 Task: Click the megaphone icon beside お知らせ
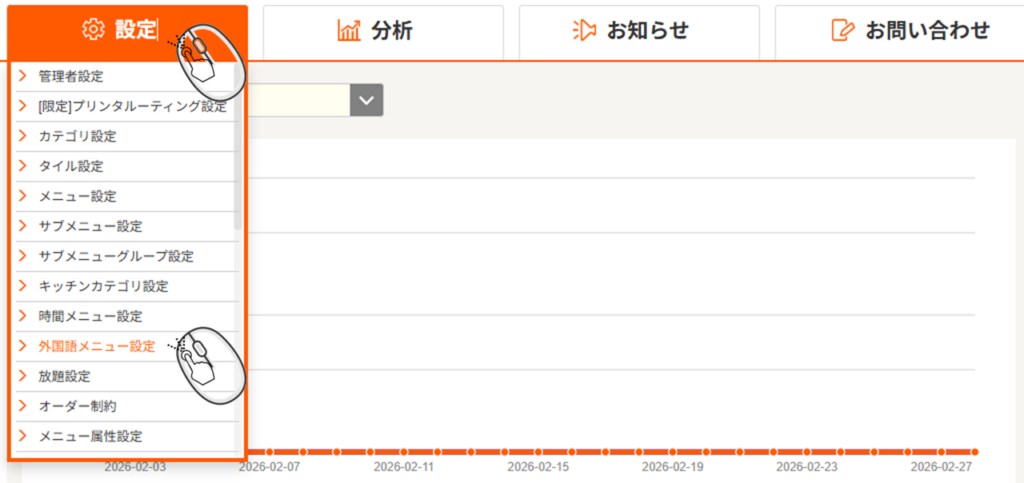(x=584, y=31)
